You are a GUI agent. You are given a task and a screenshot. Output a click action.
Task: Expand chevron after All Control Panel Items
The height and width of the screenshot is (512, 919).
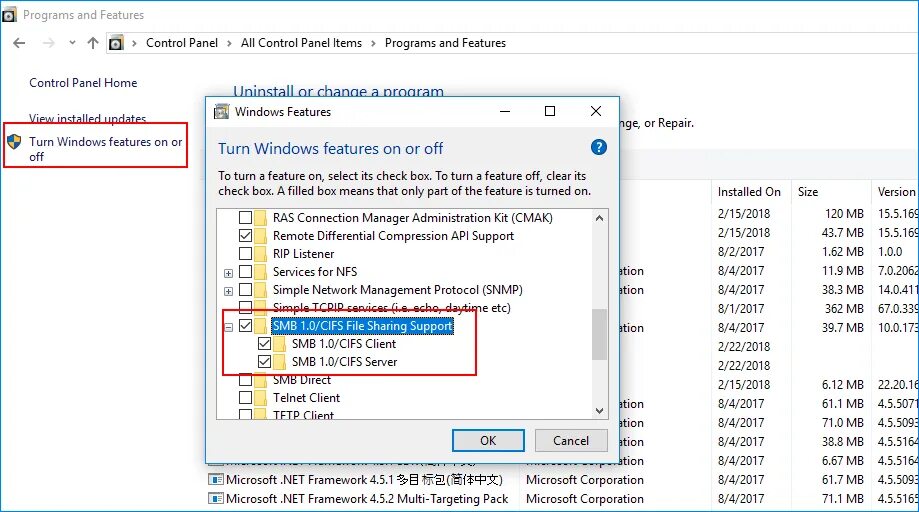tap(373, 43)
